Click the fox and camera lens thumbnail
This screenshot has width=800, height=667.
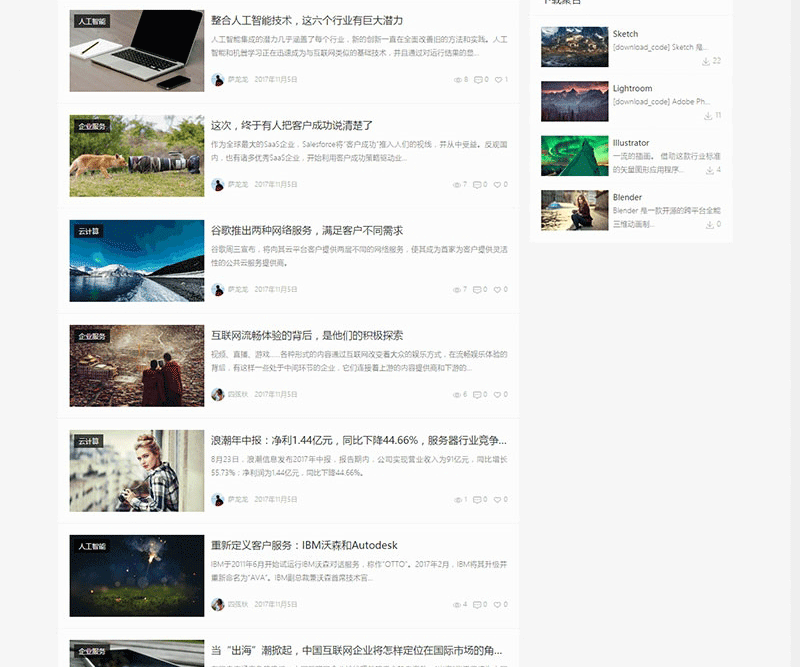(x=137, y=156)
